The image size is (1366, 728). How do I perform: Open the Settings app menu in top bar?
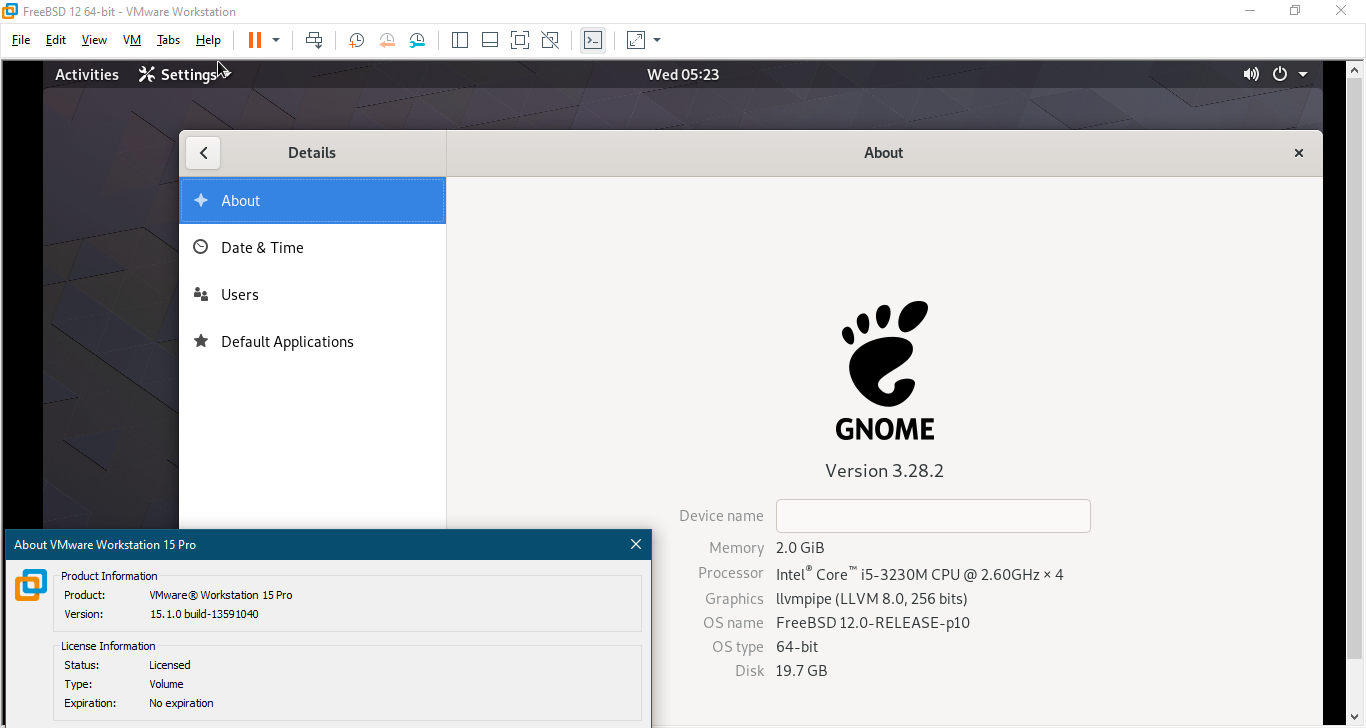(184, 74)
